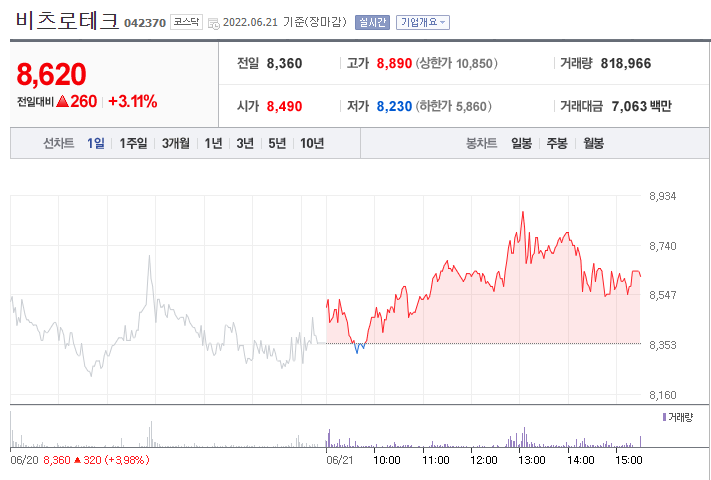
Task: Click the 8,934 y-axis label
Action: pos(662,196)
